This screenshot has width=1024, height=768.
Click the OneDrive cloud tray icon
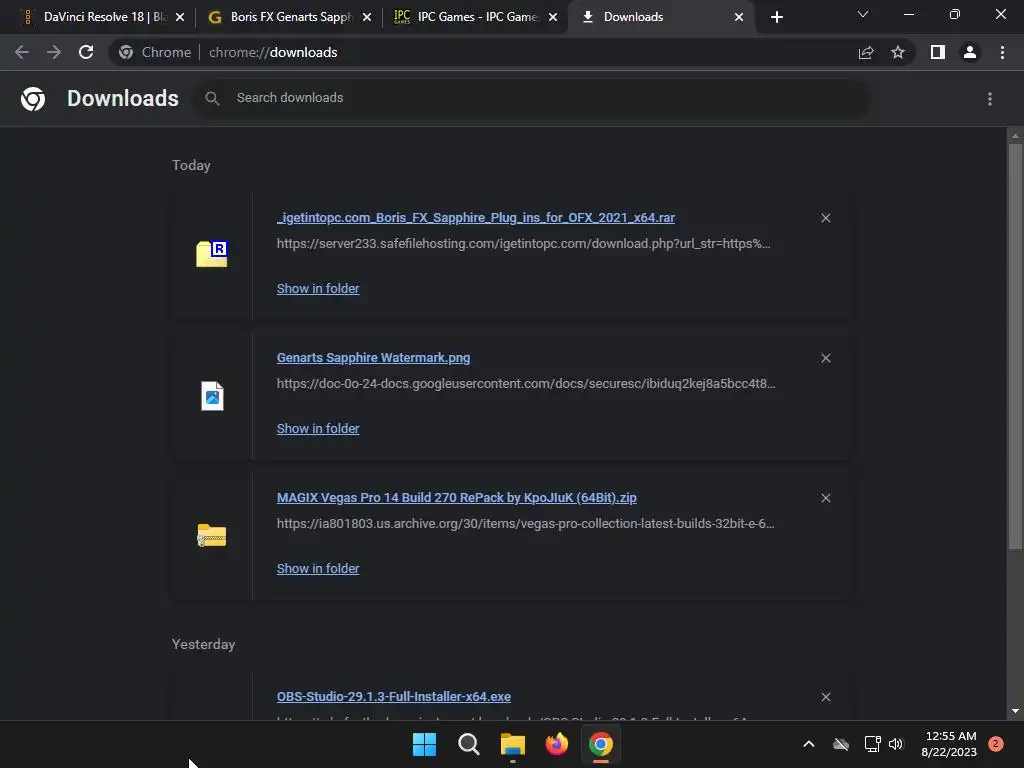(841, 744)
